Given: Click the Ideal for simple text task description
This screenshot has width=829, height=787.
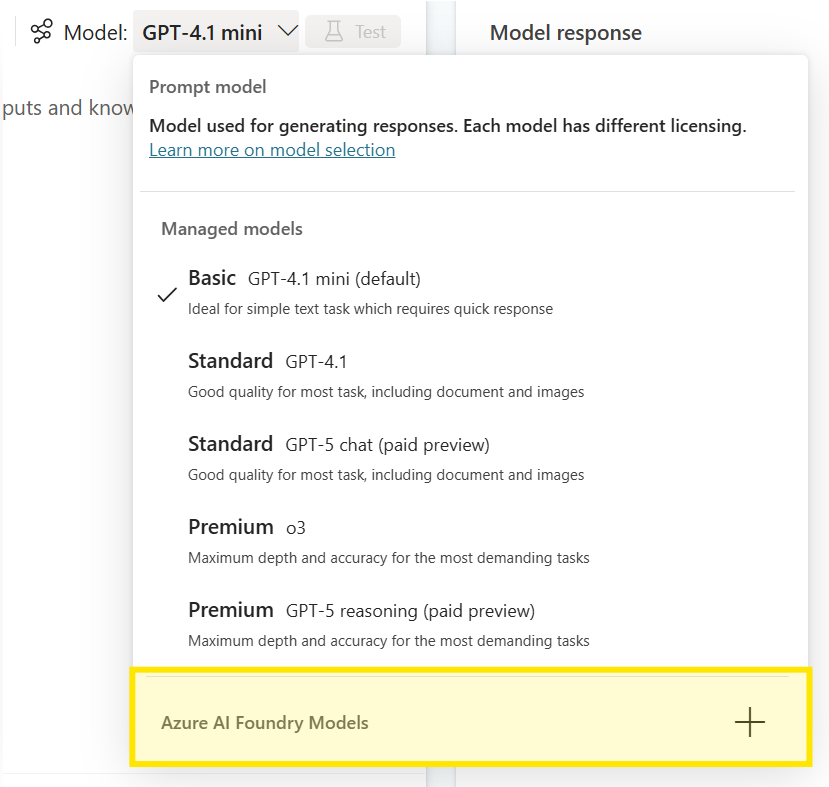Looking at the screenshot, I should [371, 309].
